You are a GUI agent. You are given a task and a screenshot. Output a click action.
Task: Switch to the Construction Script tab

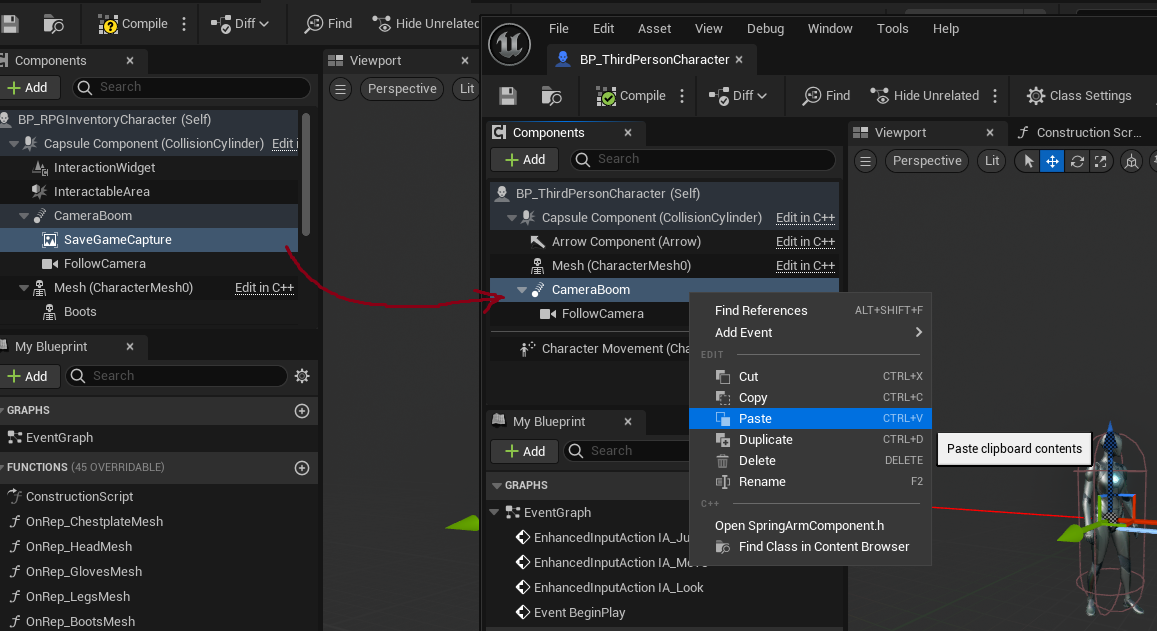(1078, 133)
